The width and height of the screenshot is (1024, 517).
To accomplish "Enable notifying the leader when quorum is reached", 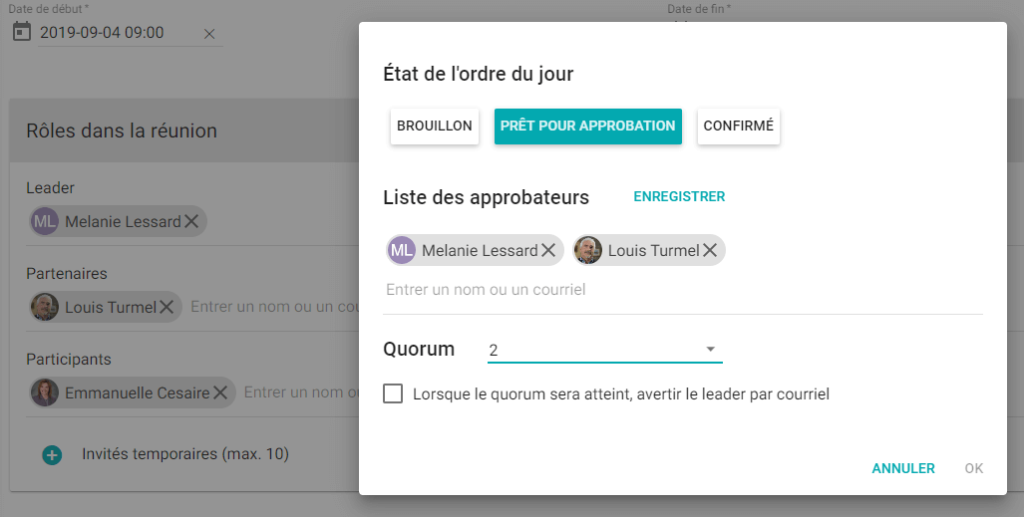I will point(392,394).
